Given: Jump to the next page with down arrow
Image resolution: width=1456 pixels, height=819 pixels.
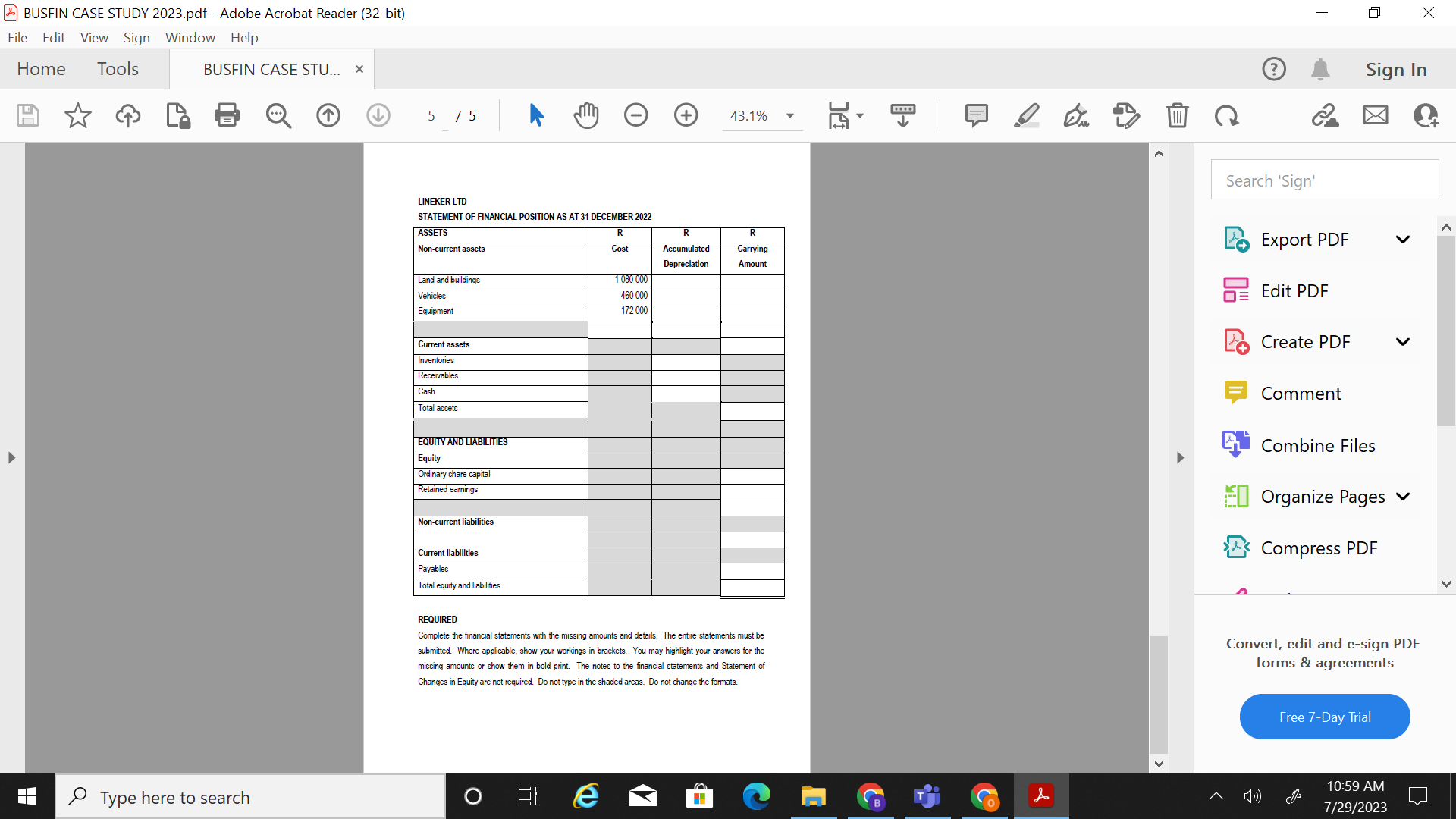Looking at the screenshot, I should pos(378,115).
